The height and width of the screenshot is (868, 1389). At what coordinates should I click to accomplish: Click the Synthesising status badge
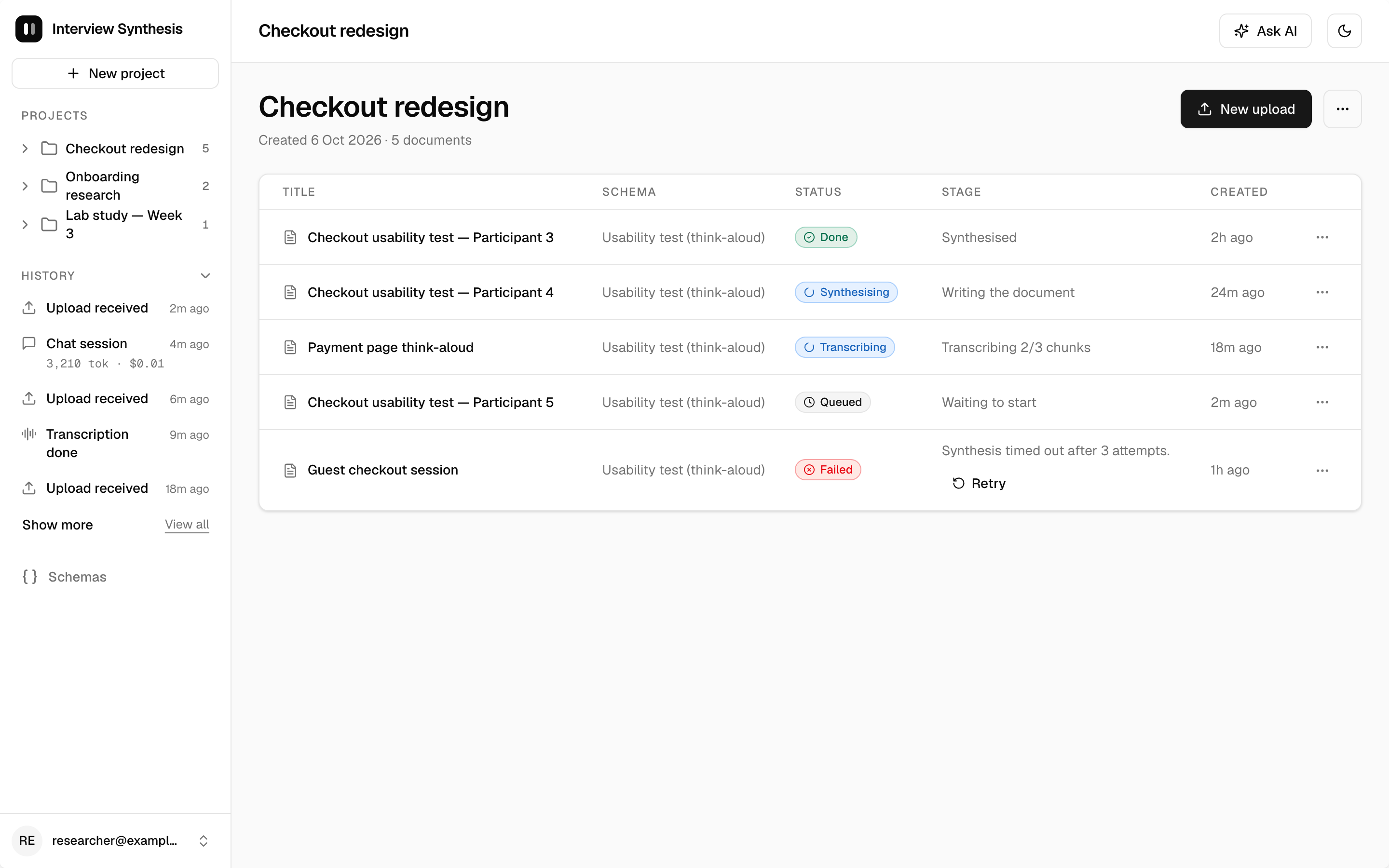[x=846, y=293]
